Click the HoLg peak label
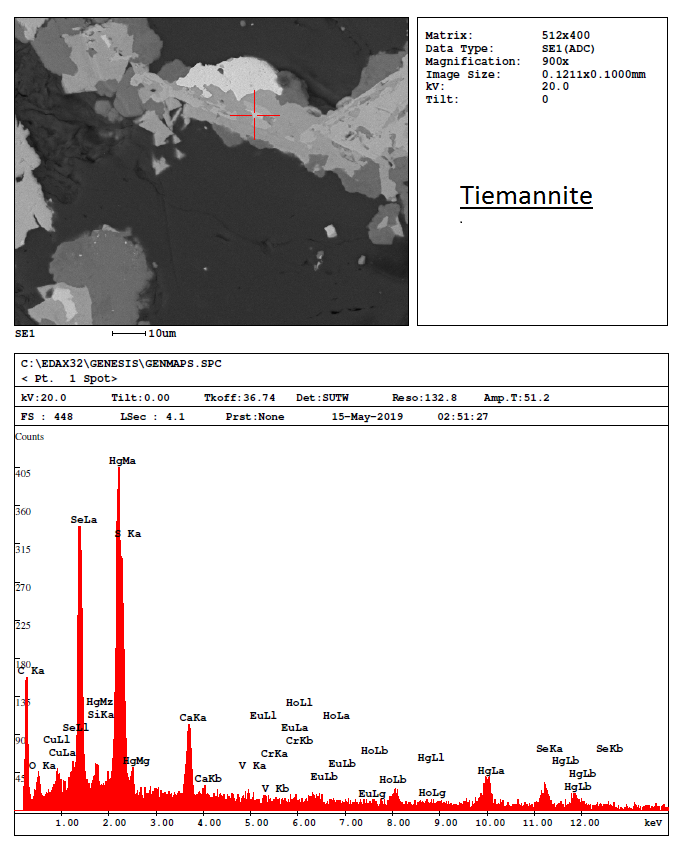Viewport: 675px width, 845px height. tap(432, 793)
